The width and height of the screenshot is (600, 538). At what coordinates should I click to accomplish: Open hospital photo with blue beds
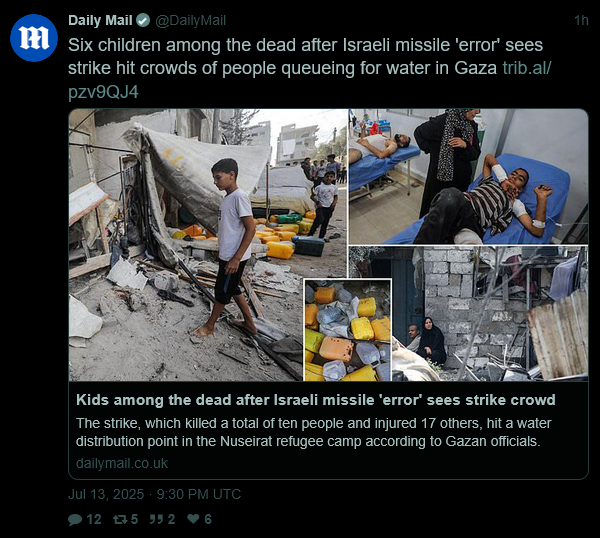pyautogui.click(x=468, y=177)
